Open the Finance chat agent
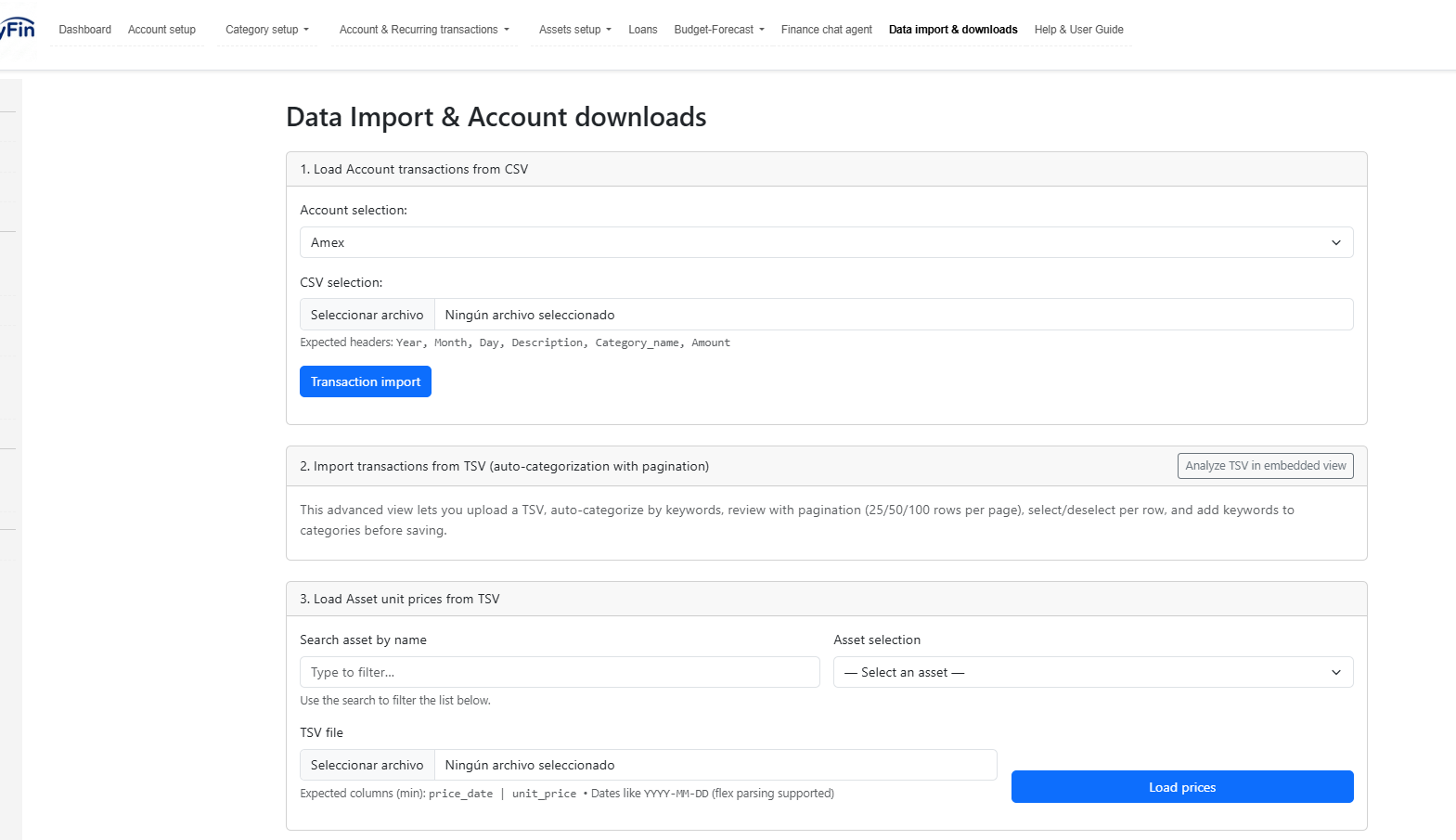 click(x=826, y=30)
